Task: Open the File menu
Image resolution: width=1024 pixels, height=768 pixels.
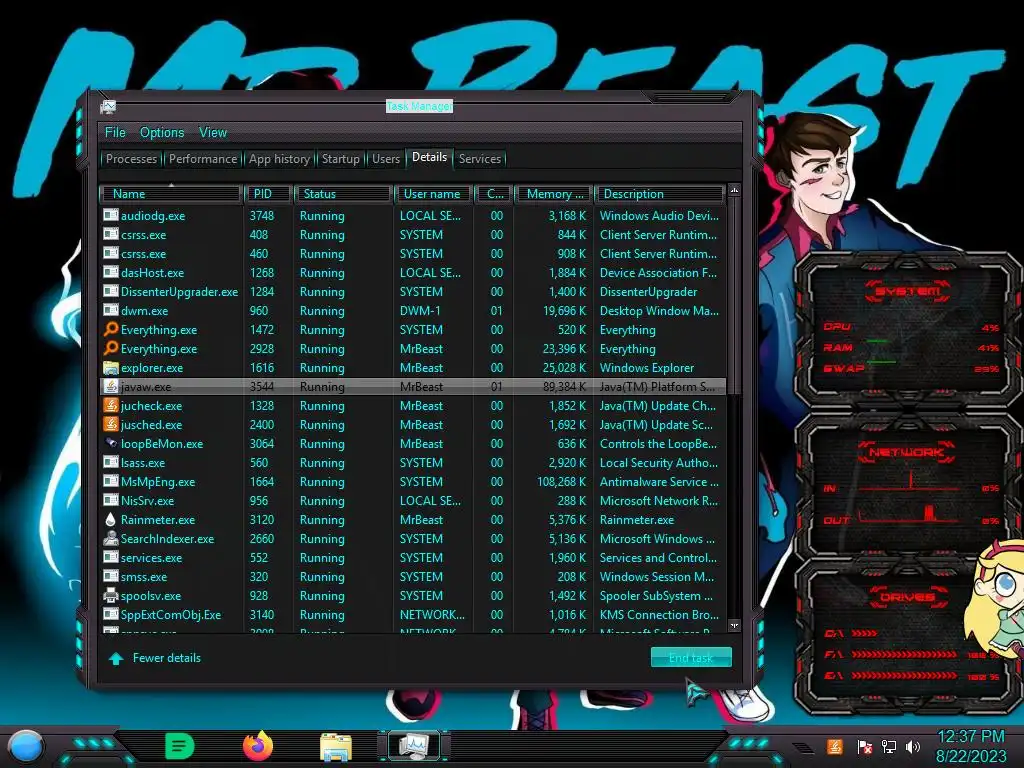Action: click(115, 133)
